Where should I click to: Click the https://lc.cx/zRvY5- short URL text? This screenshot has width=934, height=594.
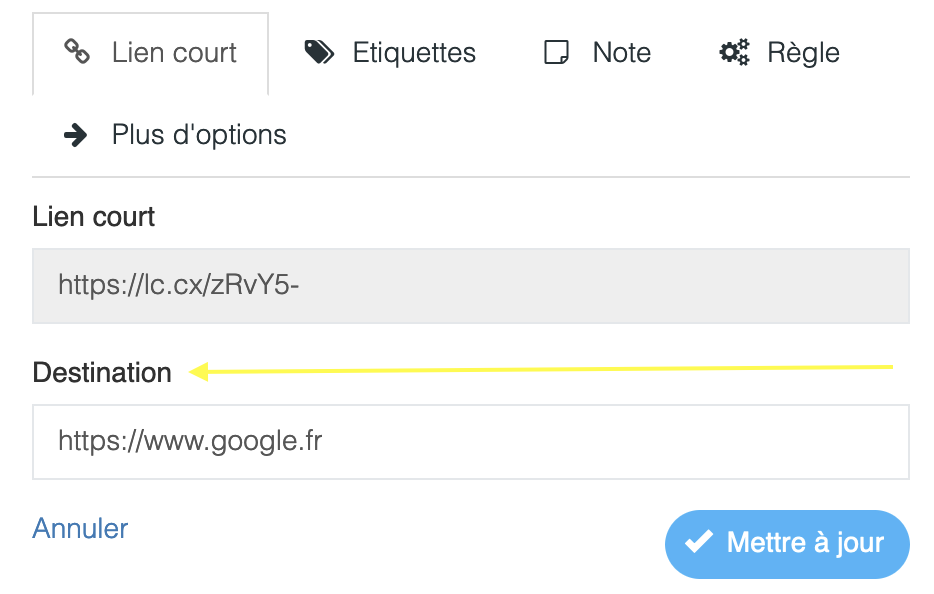point(179,285)
